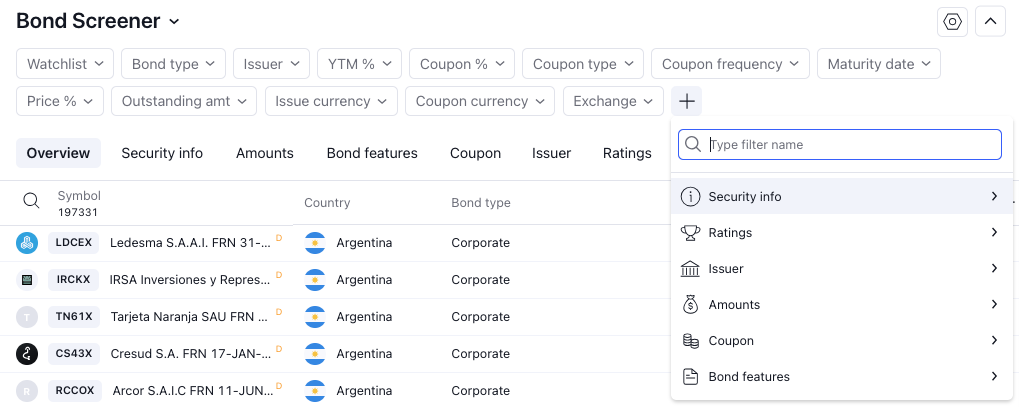Open the Coupon frequency filter dropdown

click(730, 64)
